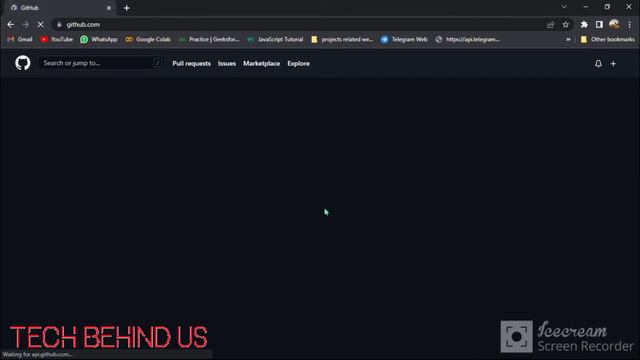This screenshot has height=360, width=640.
Task: Close the GitHub tab
Action: [109, 8]
